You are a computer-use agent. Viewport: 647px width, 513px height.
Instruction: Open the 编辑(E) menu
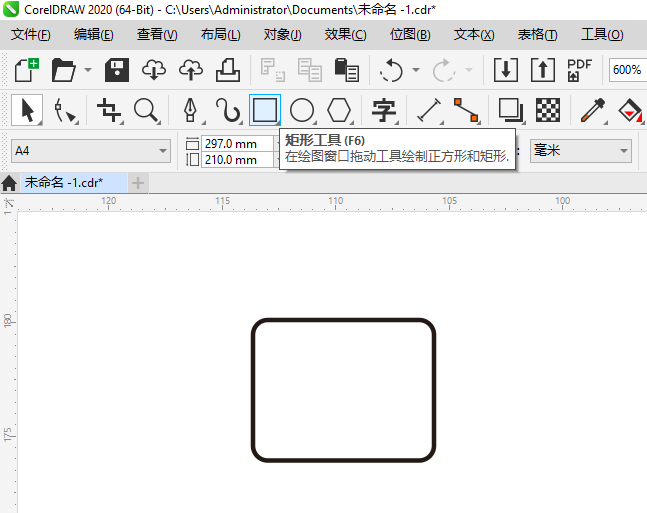point(94,35)
